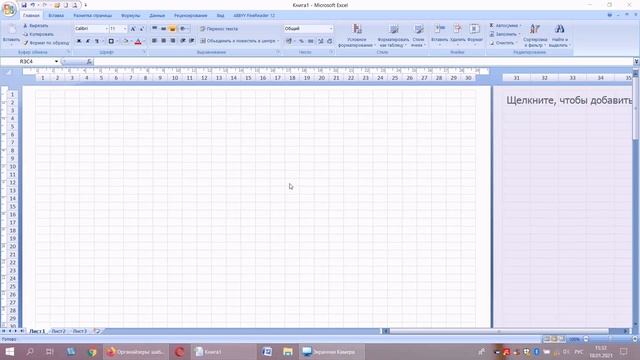Click header placeholder 'Щелкните, чтобы добавить'
The width and height of the screenshot is (640, 360).
click(569, 100)
